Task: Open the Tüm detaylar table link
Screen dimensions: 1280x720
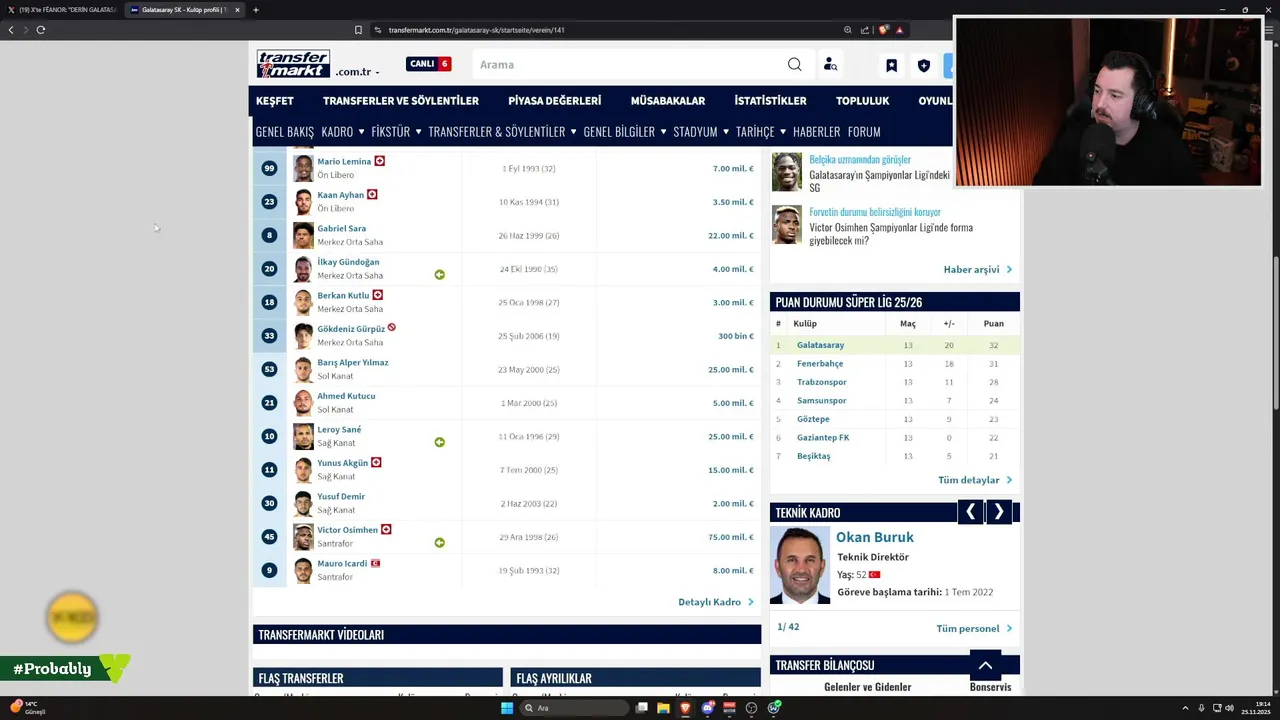Action: click(975, 480)
